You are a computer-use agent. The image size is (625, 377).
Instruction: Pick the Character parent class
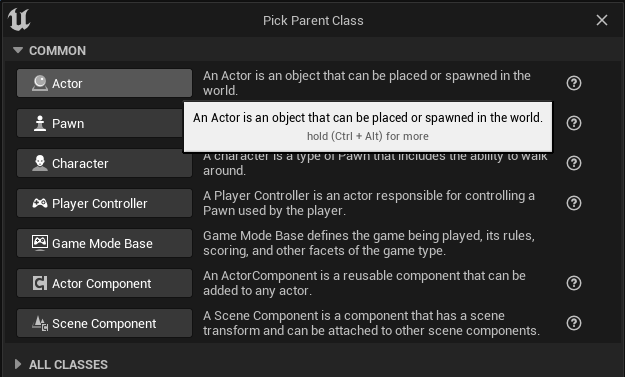[x=104, y=163]
